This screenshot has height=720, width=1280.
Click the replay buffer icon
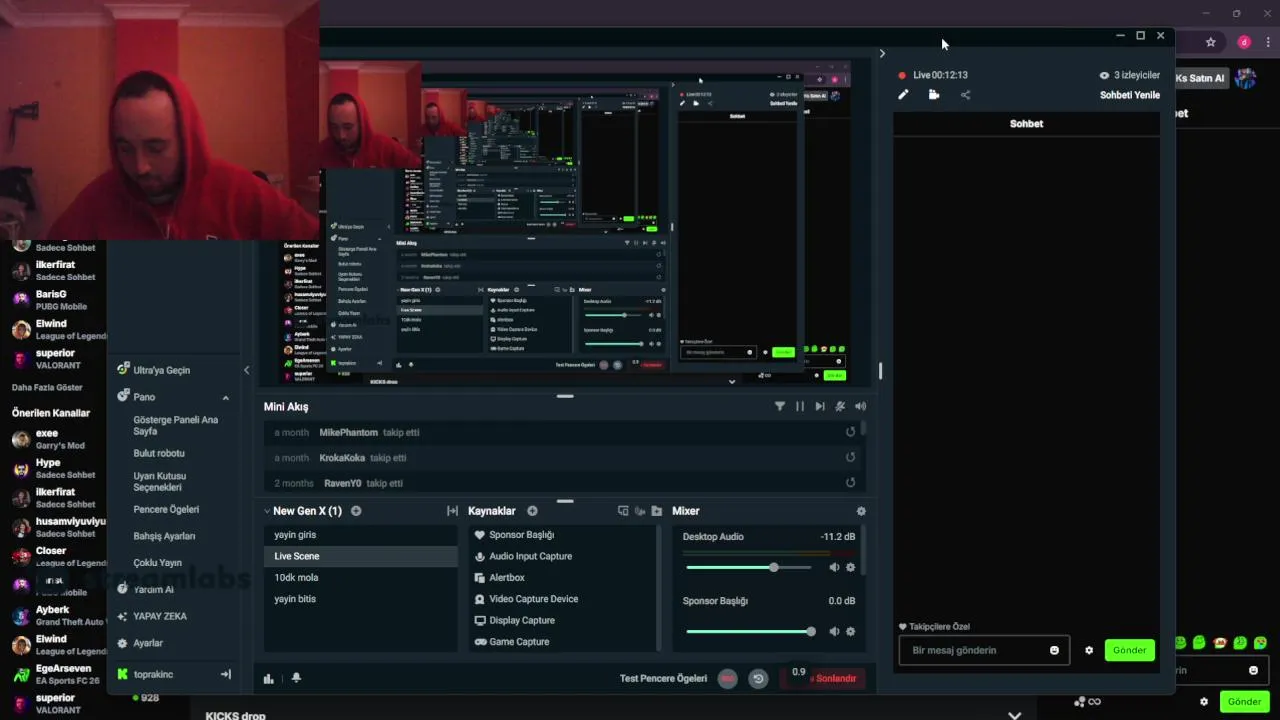tap(758, 678)
